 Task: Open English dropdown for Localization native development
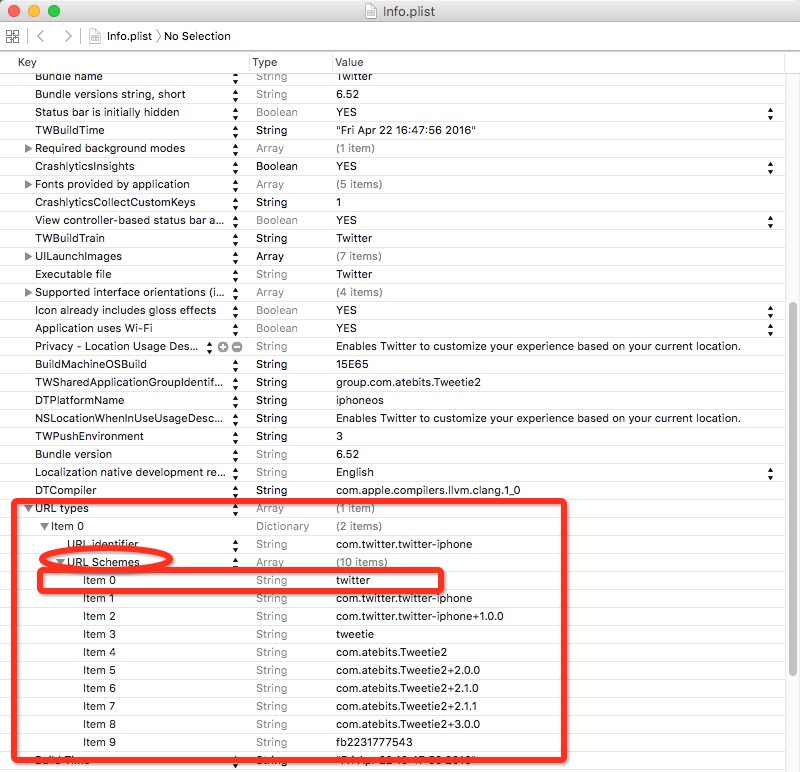coord(770,474)
